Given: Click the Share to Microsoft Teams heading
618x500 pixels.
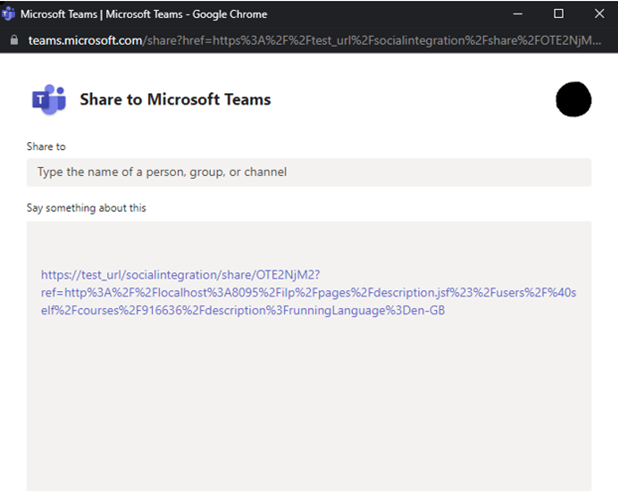Looking at the screenshot, I should click(175, 99).
